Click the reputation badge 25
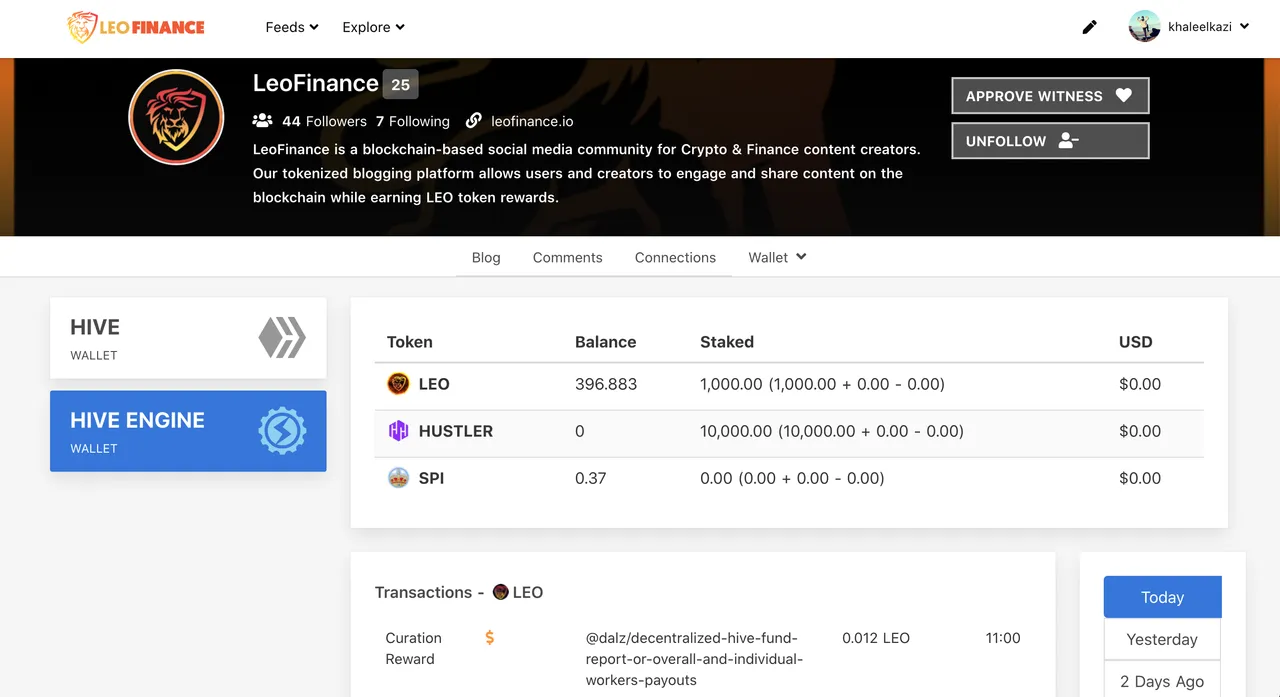The image size is (1280, 697). (x=400, y=84)
